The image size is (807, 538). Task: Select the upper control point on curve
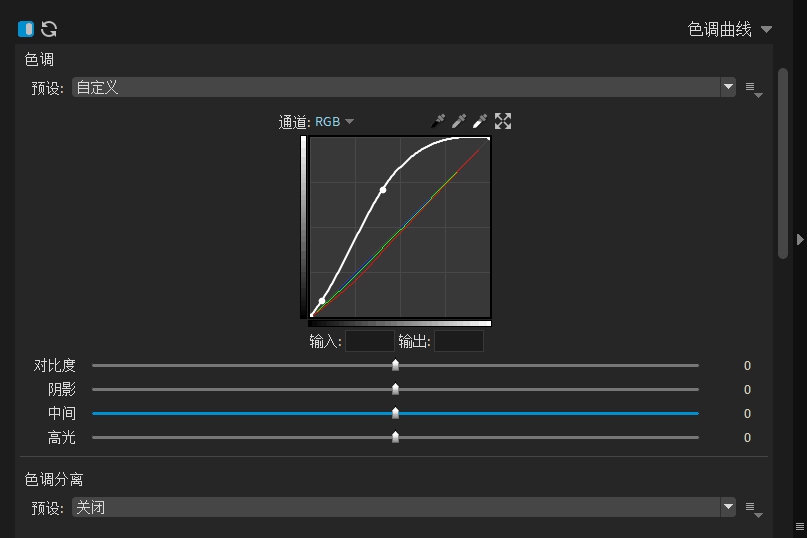[x=383, y=189]
